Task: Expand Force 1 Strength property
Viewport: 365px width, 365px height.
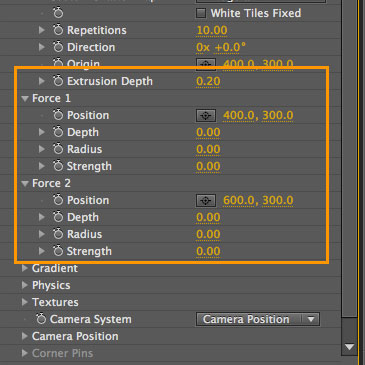Action: (42, 166)
